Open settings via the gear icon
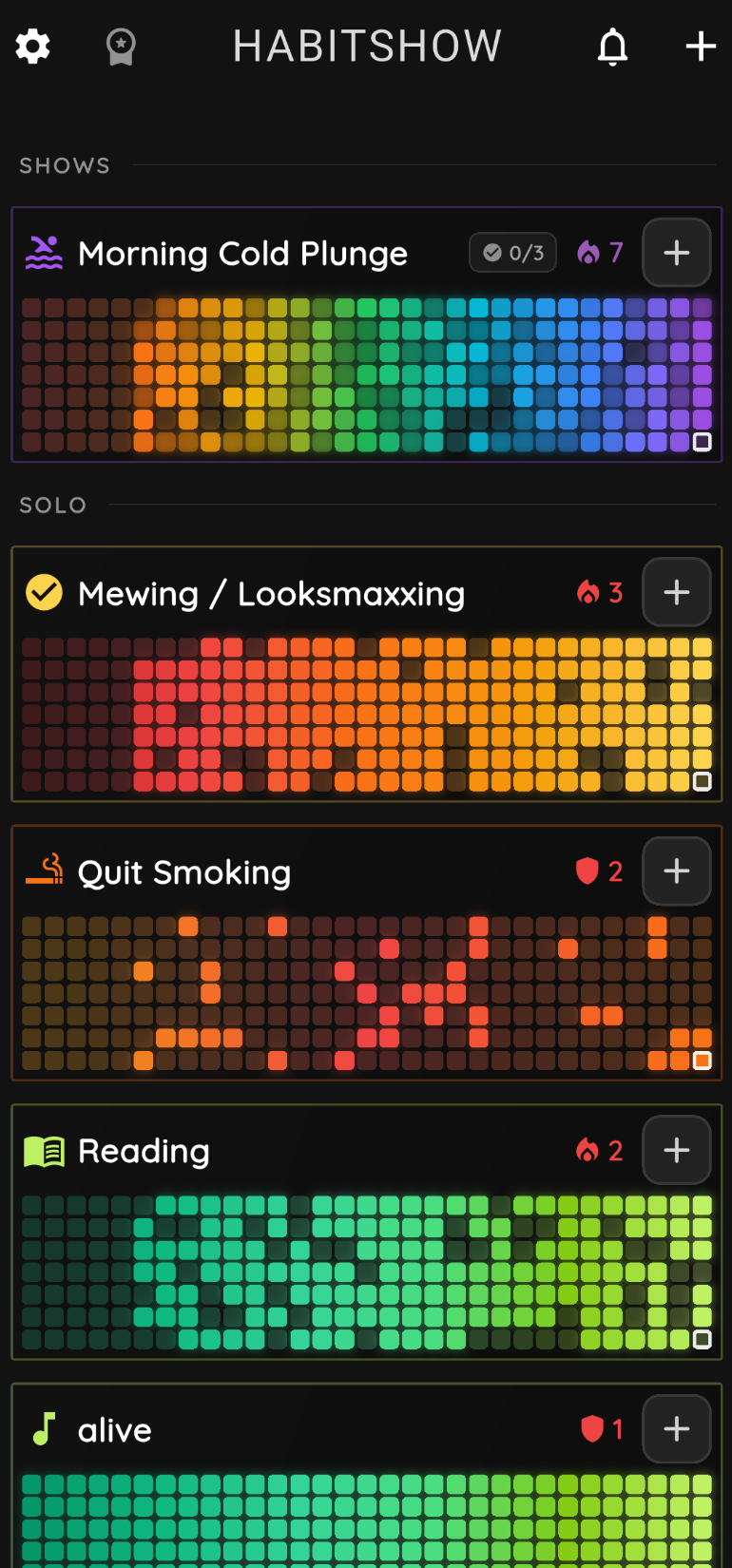 (33, 46)
